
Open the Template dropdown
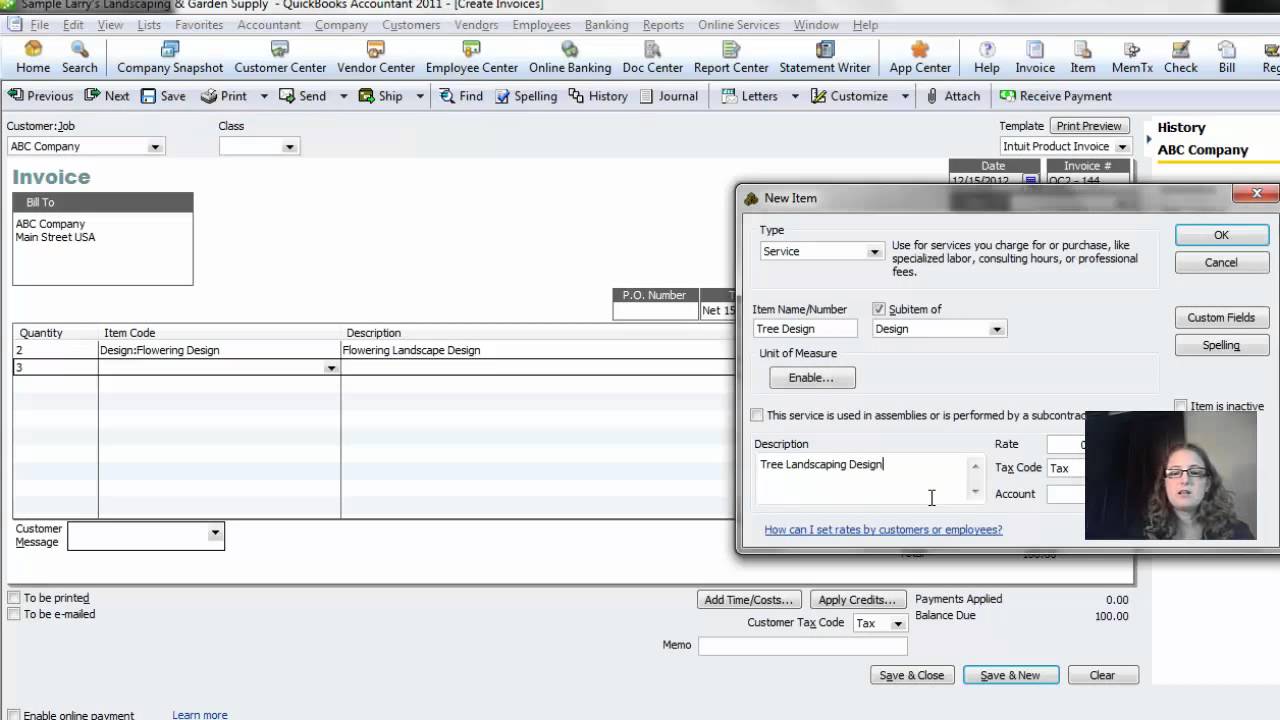[1122, 147]
